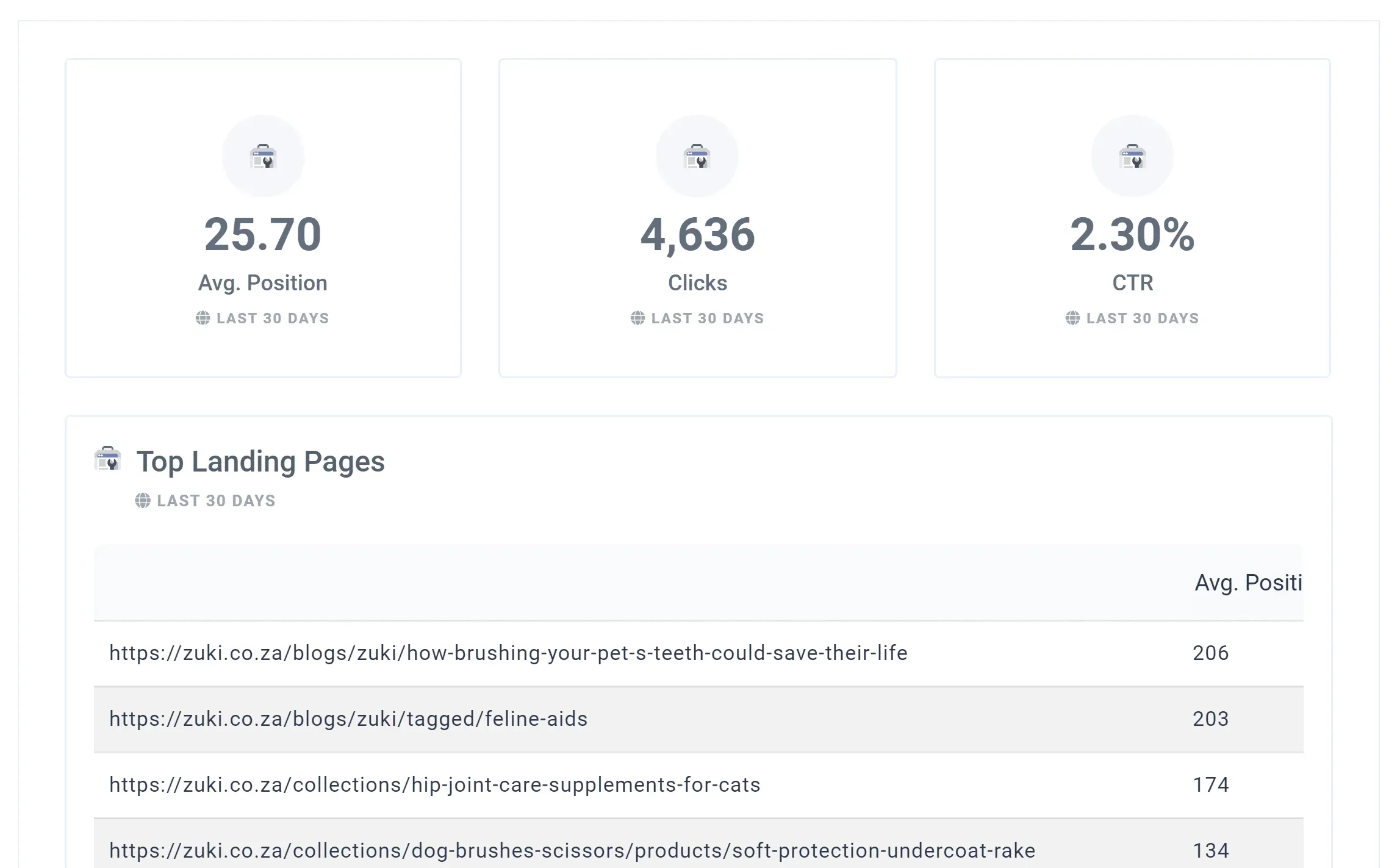Click the globe icon under Clicks
The height and width of the screenshot is (868, 1400).
click(x=637, y=318)
